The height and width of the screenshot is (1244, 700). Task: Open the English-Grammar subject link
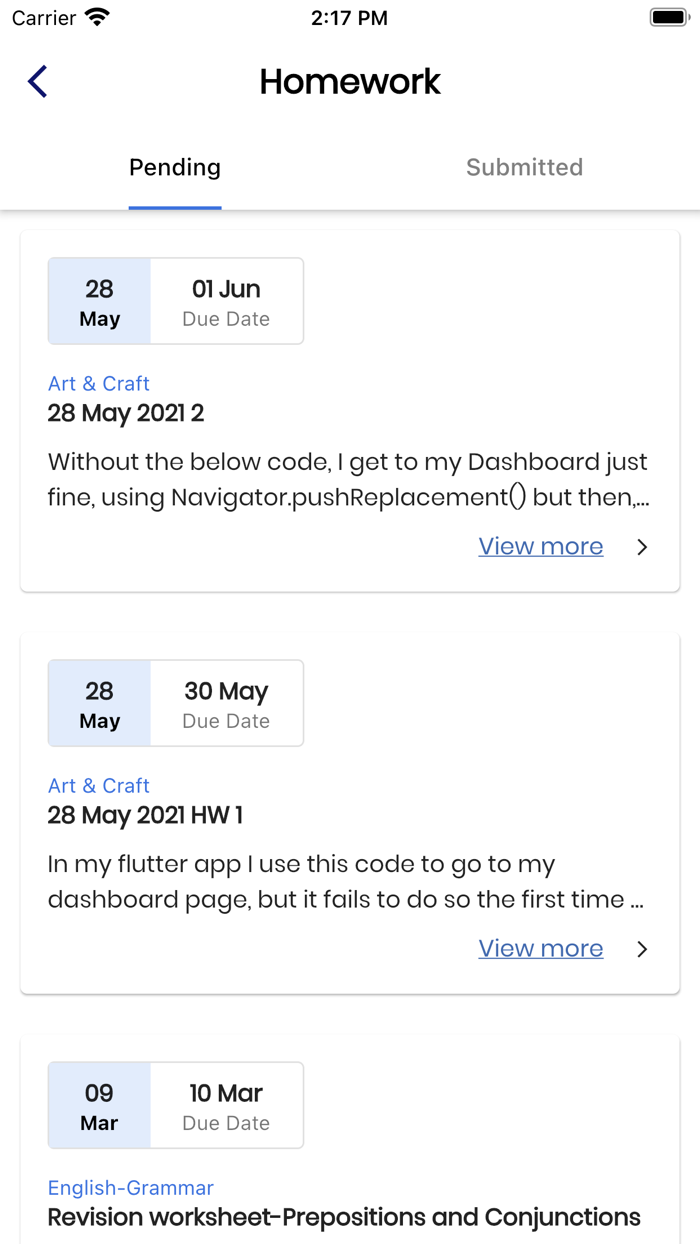click(x=130, y=1187)
